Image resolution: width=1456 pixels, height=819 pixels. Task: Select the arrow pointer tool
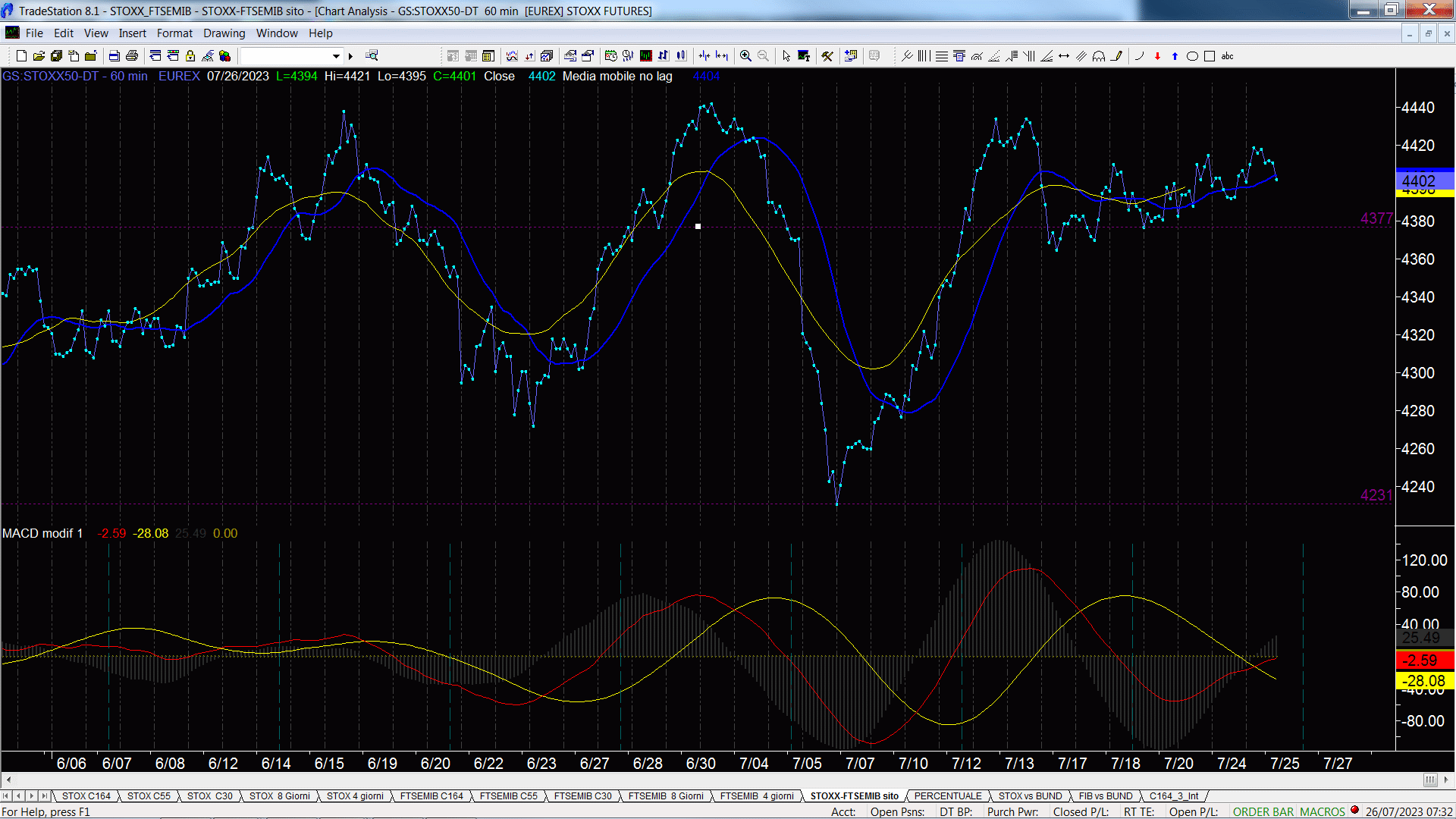(x=786, y=56)
